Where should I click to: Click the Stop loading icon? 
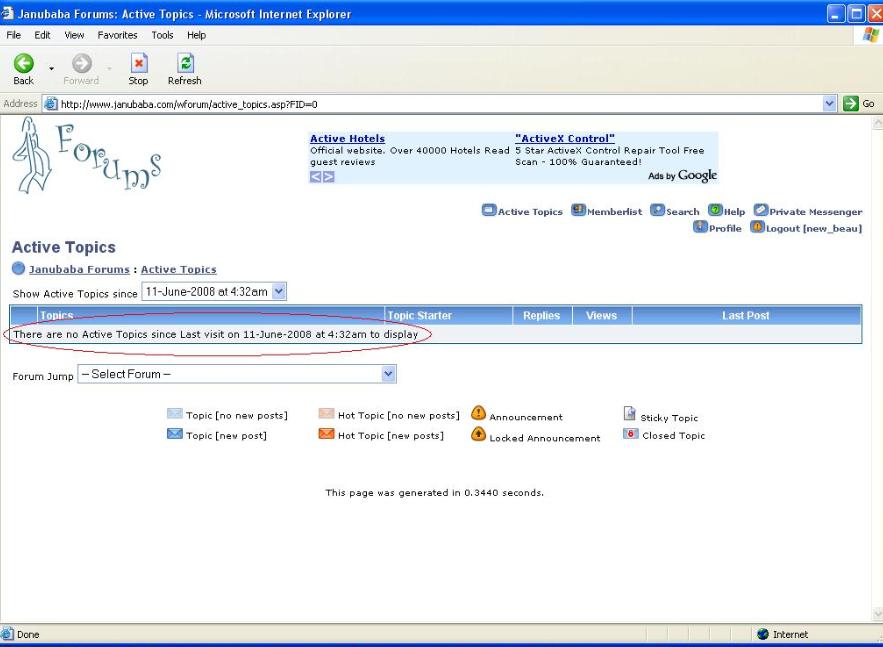(139, 63)
